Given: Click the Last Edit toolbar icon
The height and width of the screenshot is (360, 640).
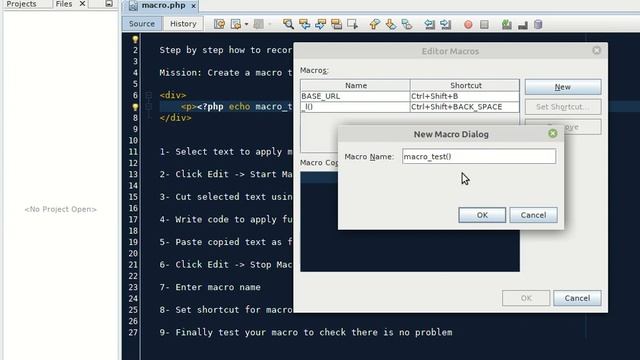Looking at the screenshot, I should [219, 24].
